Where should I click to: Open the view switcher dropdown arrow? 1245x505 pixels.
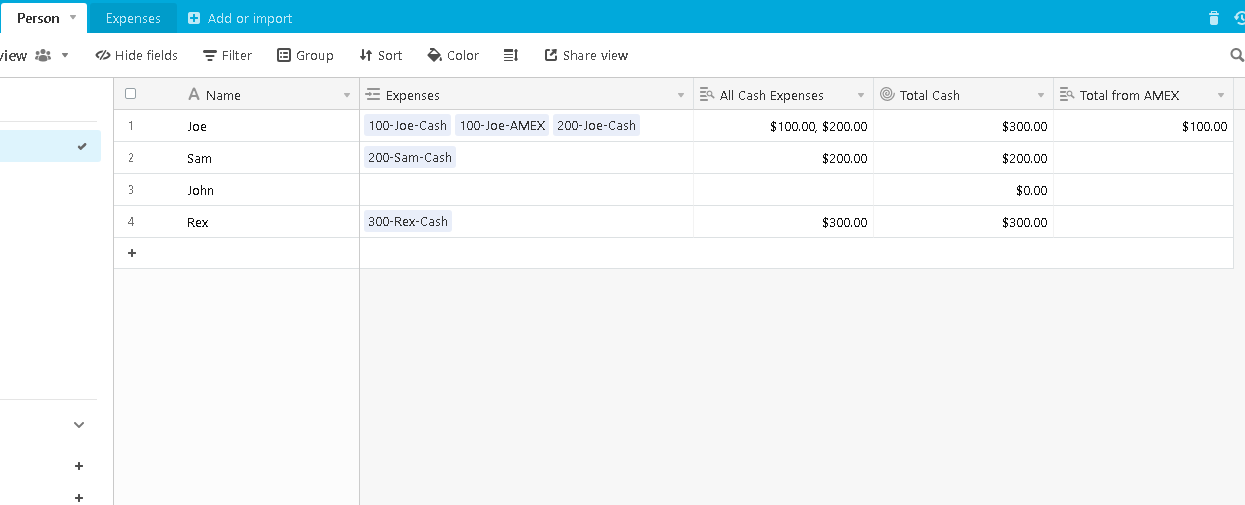pyautogui.click(x=65, y=55)
